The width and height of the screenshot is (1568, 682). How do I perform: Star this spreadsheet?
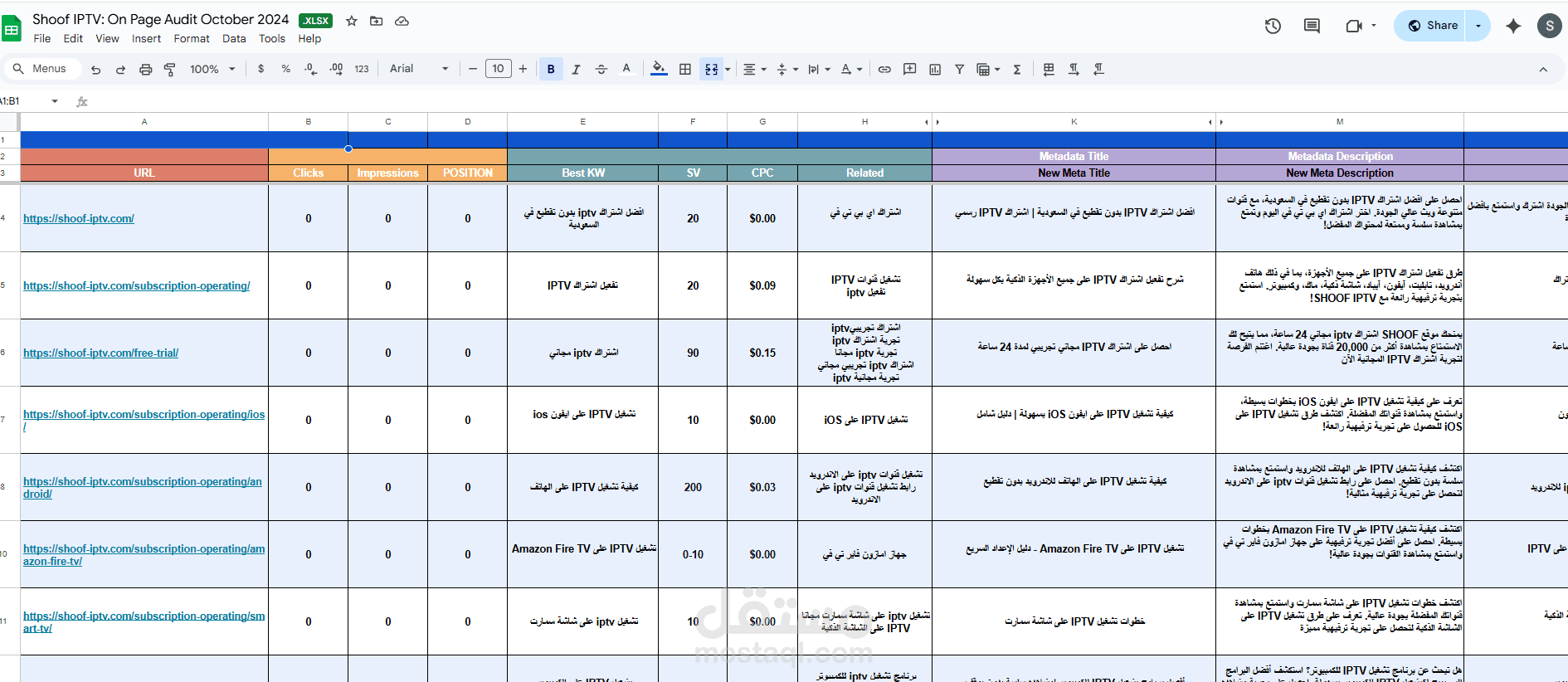[352, 21]
